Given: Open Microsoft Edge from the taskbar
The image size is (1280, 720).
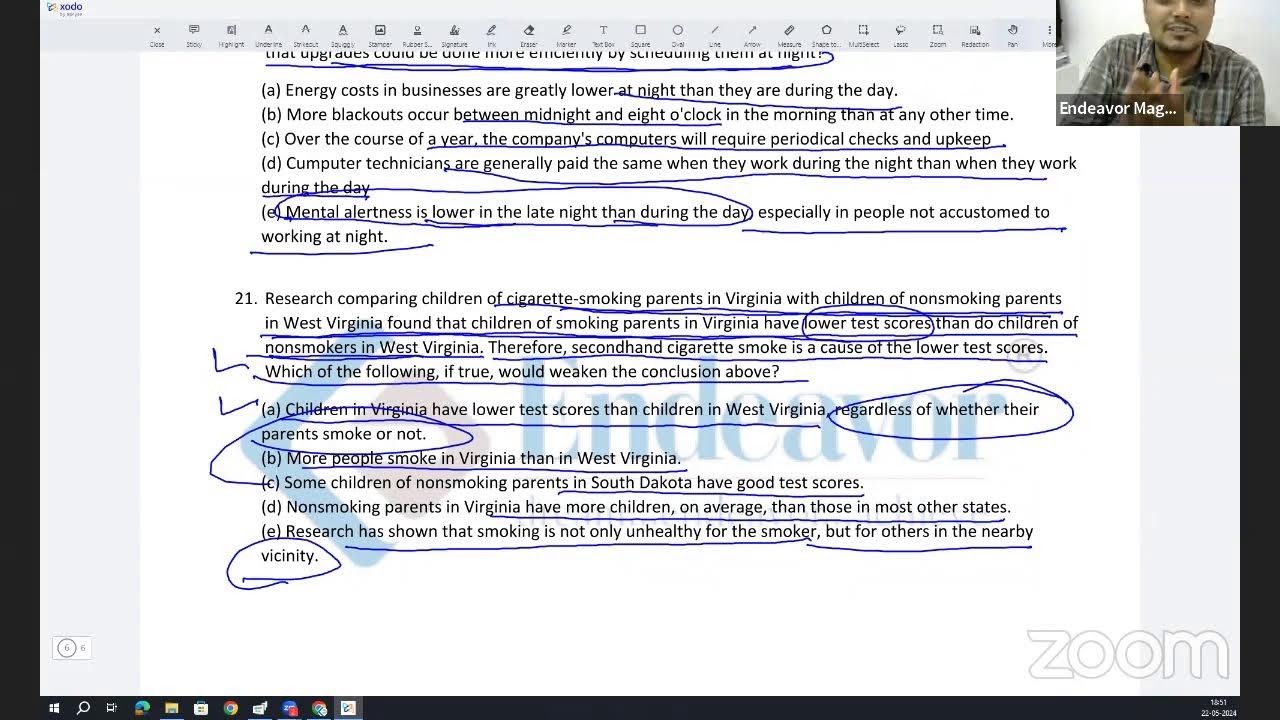Looking at the screenshot, I should pyautogui.click(x=142, y=708).
